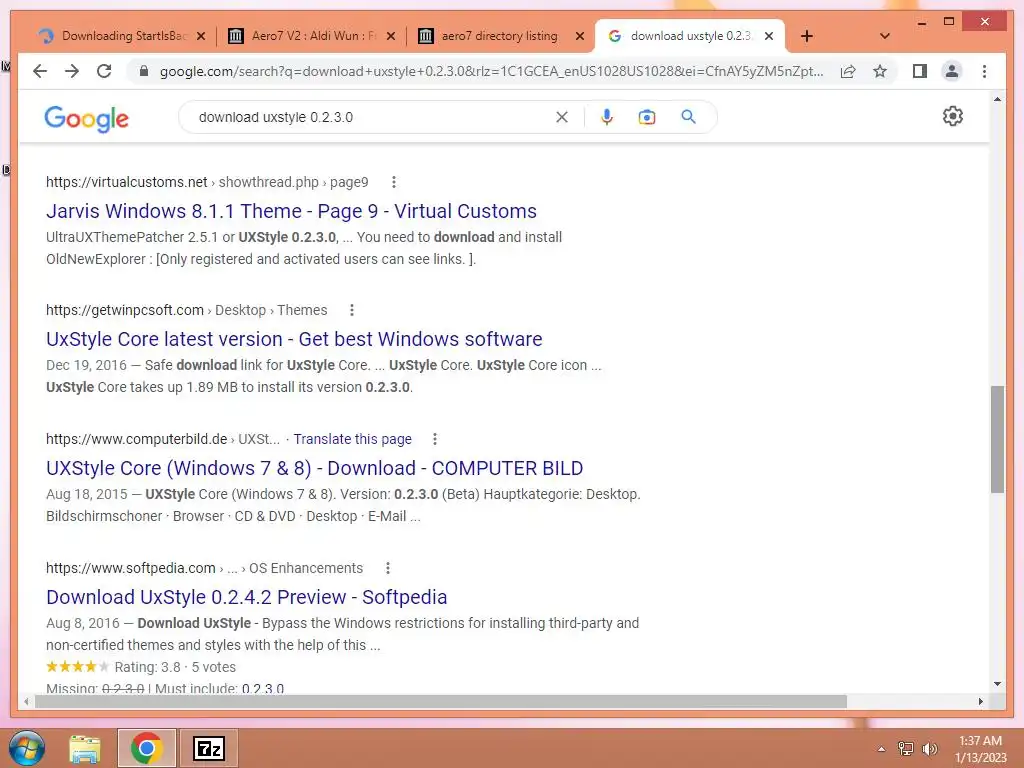Click horizontal scrollbar right arrow
The width and height of the screenshot is (1024, 768).
tap(980, 701)
